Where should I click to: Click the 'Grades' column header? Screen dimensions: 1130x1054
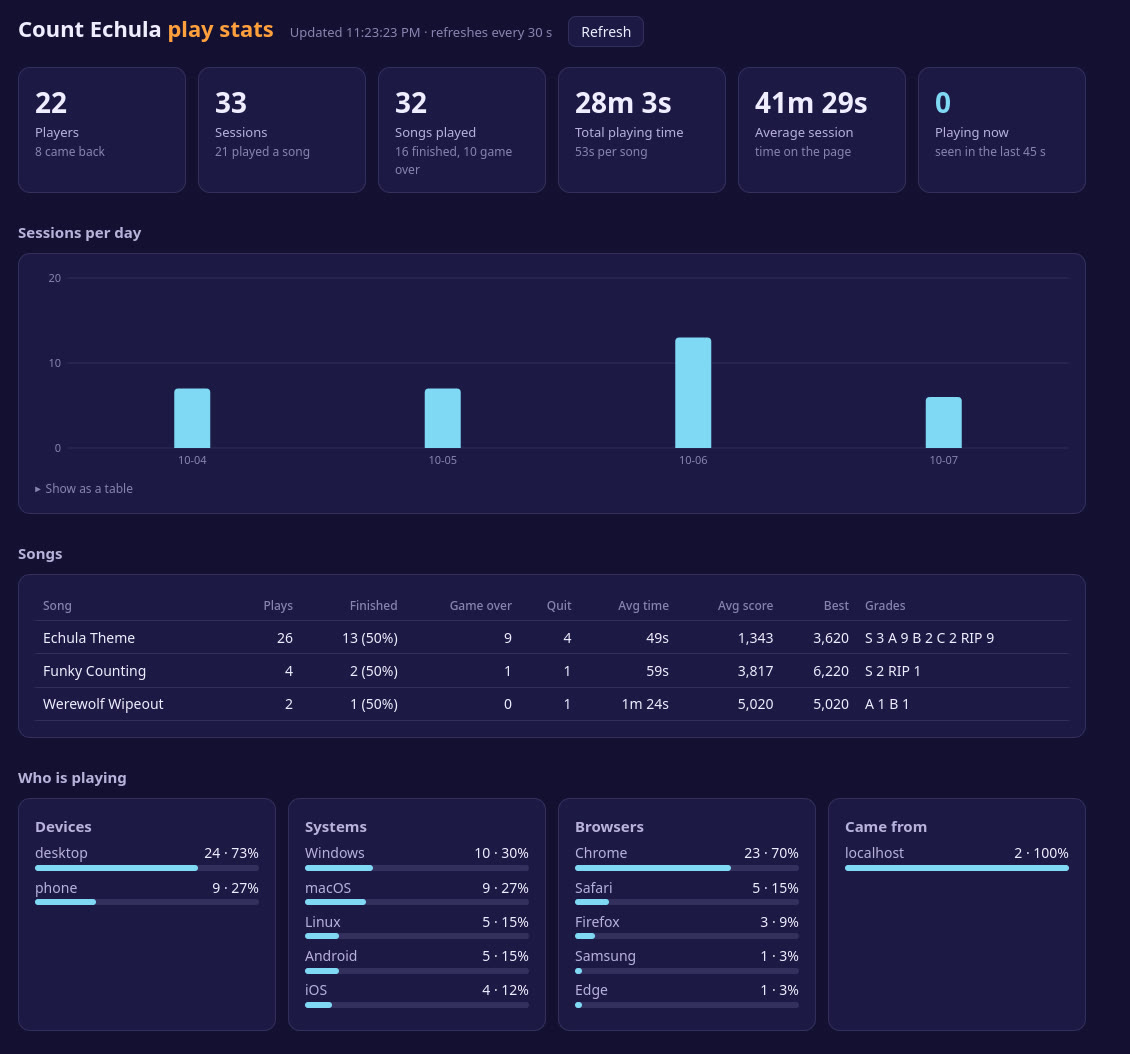(885, 605)
